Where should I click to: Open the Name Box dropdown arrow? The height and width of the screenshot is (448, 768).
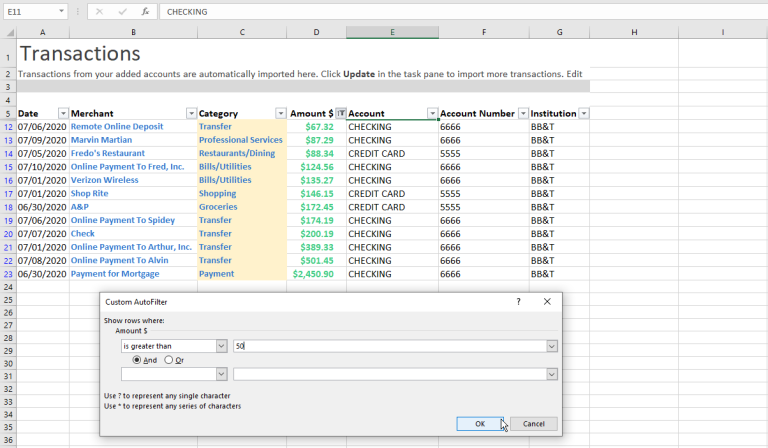click(61, 11)
